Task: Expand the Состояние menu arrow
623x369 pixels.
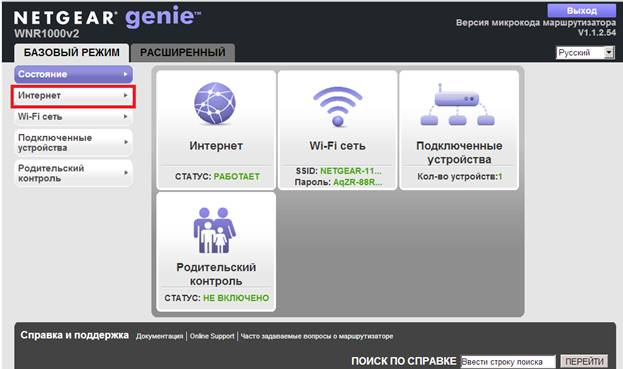Action: tap(126, 74)
